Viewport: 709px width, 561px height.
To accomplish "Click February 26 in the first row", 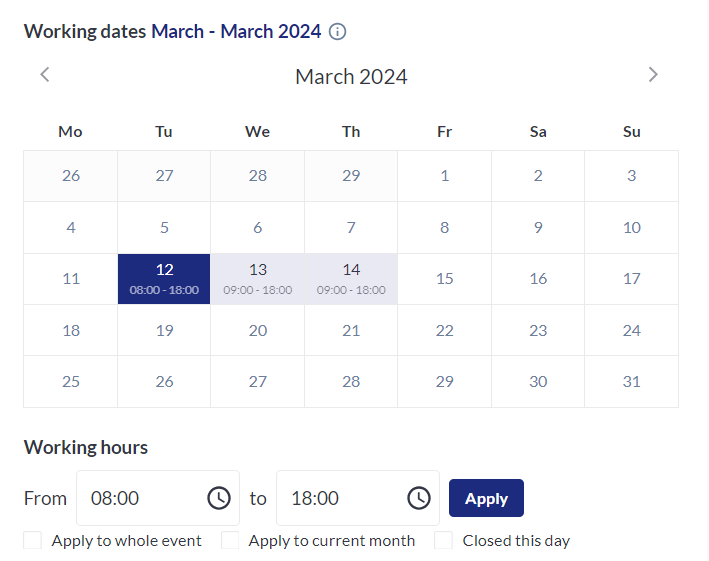I will [x=70, y=176].
